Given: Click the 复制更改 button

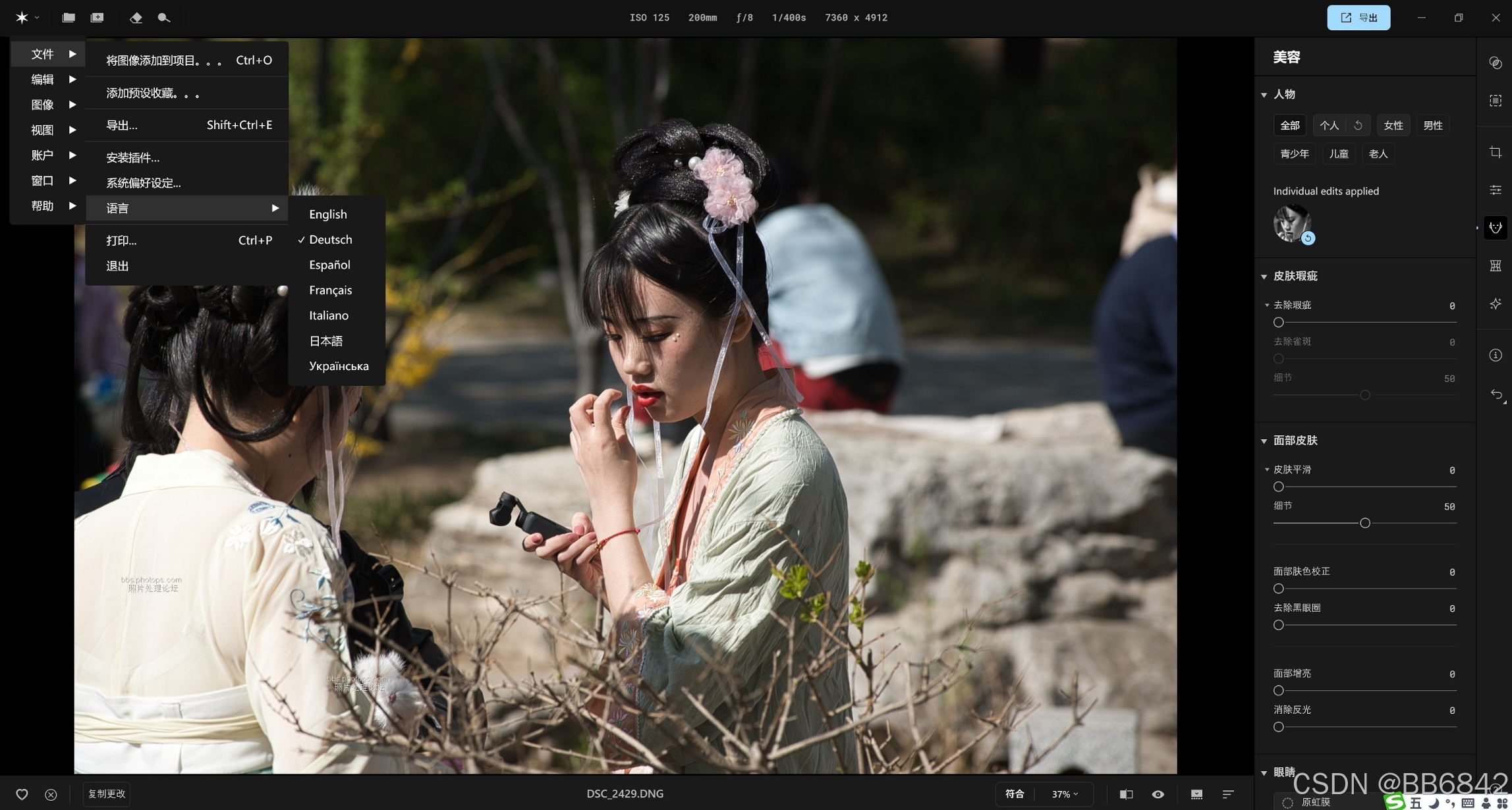Looking at the screenshot, I should [107, 794].
